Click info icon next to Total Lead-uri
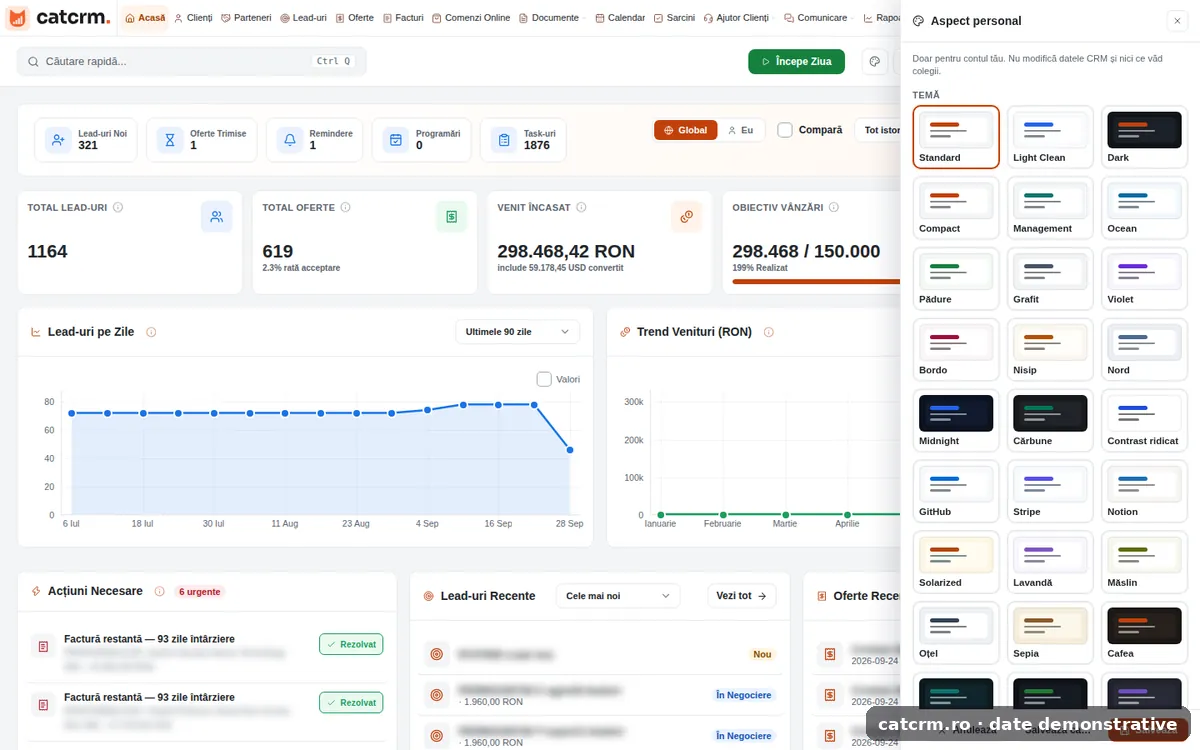1200x750 pixels. tap(118, 207)
